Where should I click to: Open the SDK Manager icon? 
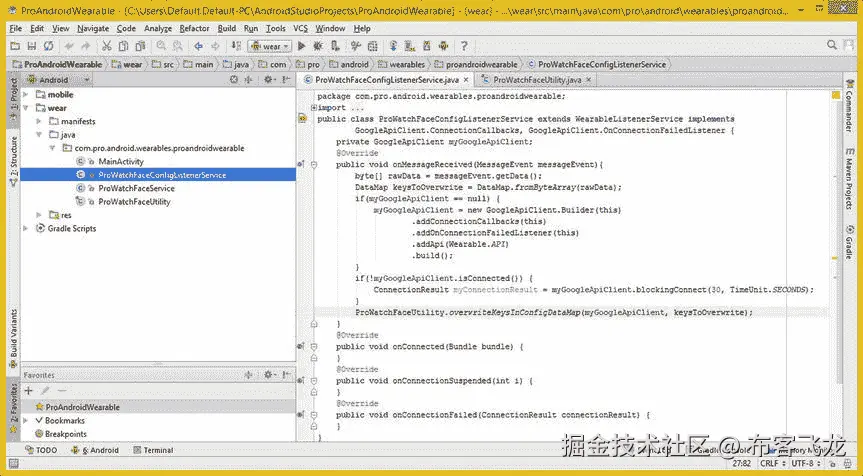(x=427, y=46)
